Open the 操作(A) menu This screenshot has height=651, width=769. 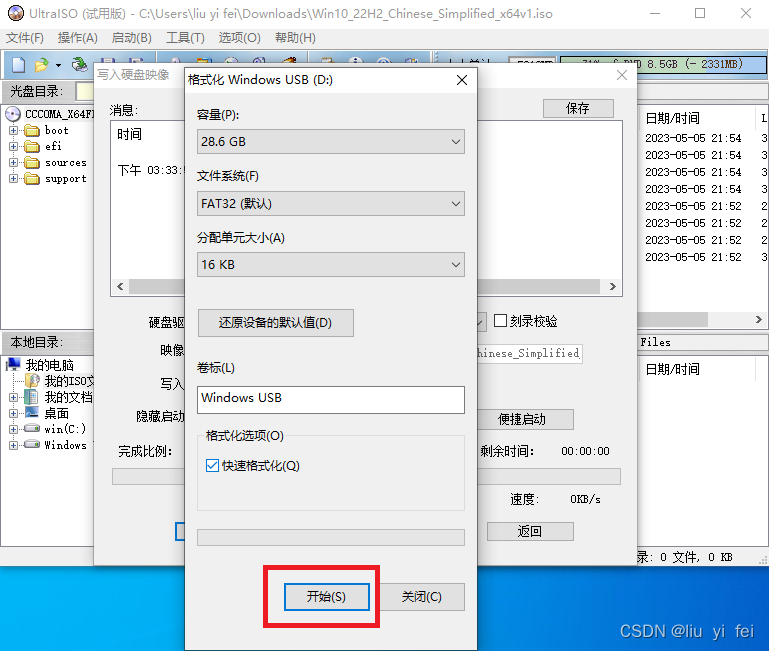pos(77,38)
